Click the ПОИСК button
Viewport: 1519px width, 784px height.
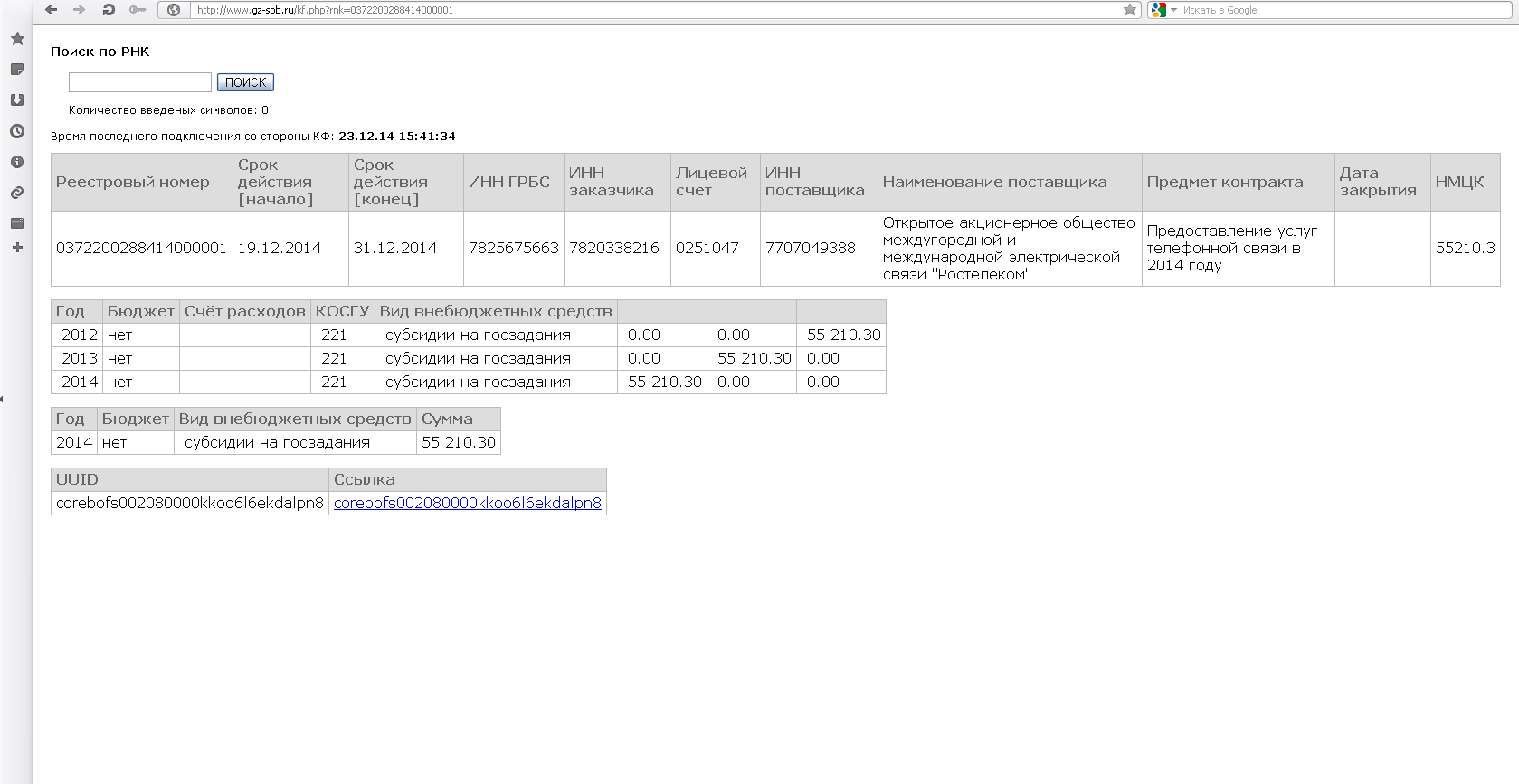click(245, 82)
